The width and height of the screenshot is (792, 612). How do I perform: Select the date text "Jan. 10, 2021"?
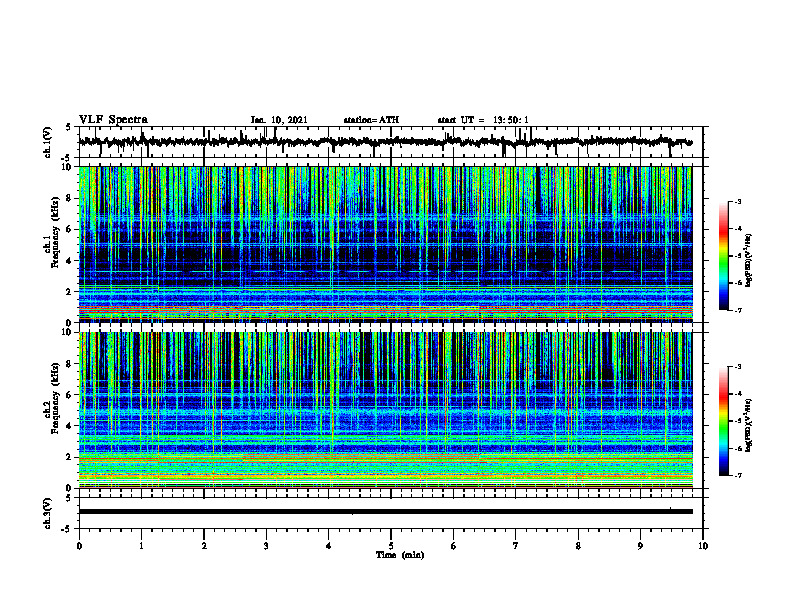coord(279,120)
